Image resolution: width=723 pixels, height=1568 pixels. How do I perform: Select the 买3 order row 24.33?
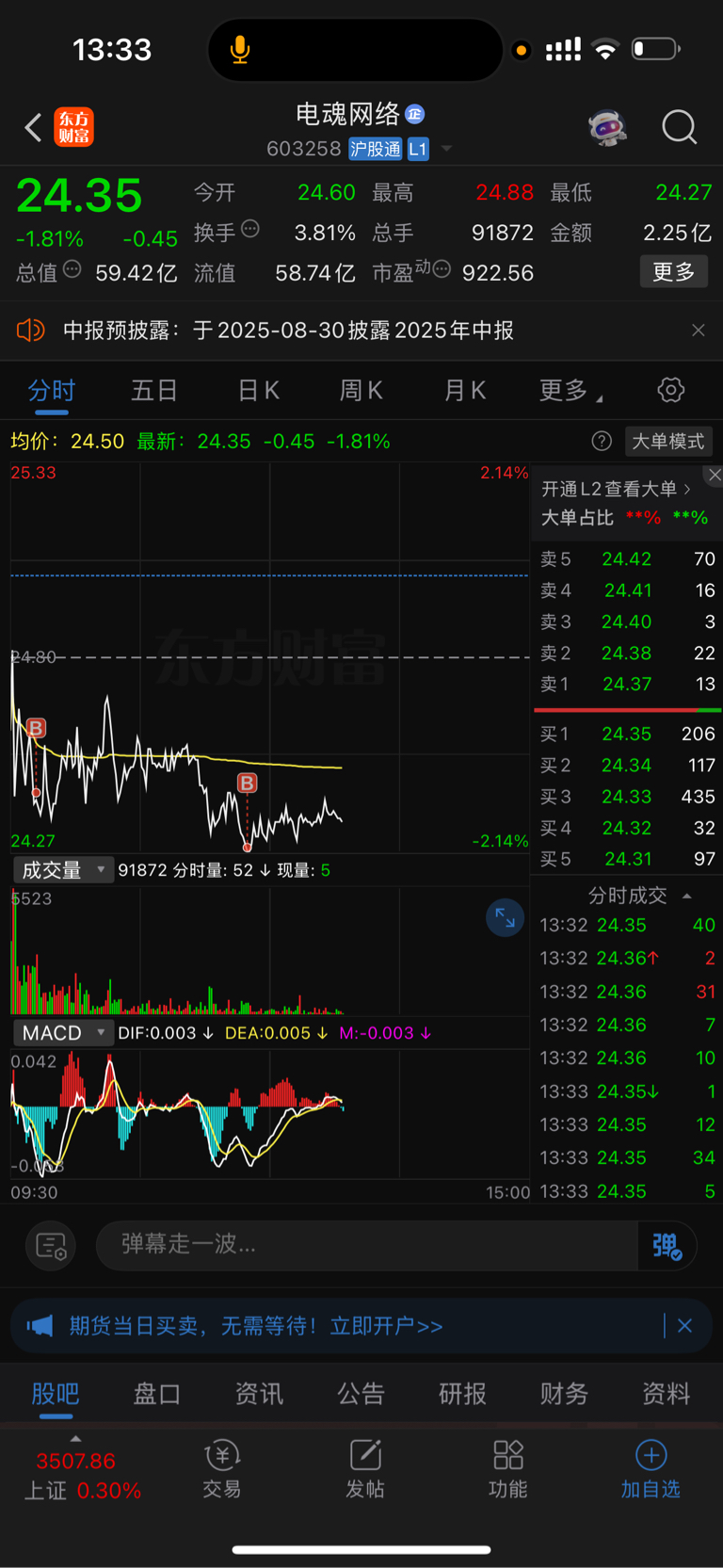[x=627, y=797]
